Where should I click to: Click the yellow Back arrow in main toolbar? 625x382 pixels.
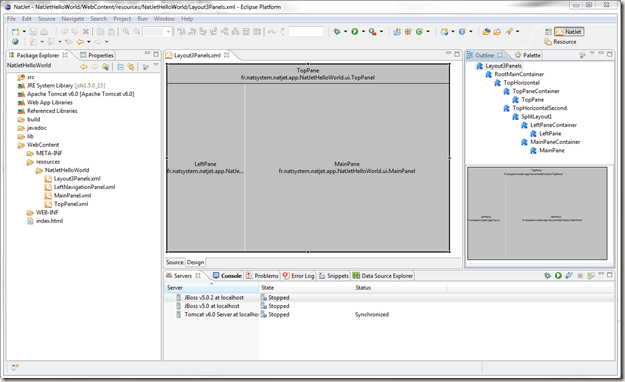tap(80, 41)
